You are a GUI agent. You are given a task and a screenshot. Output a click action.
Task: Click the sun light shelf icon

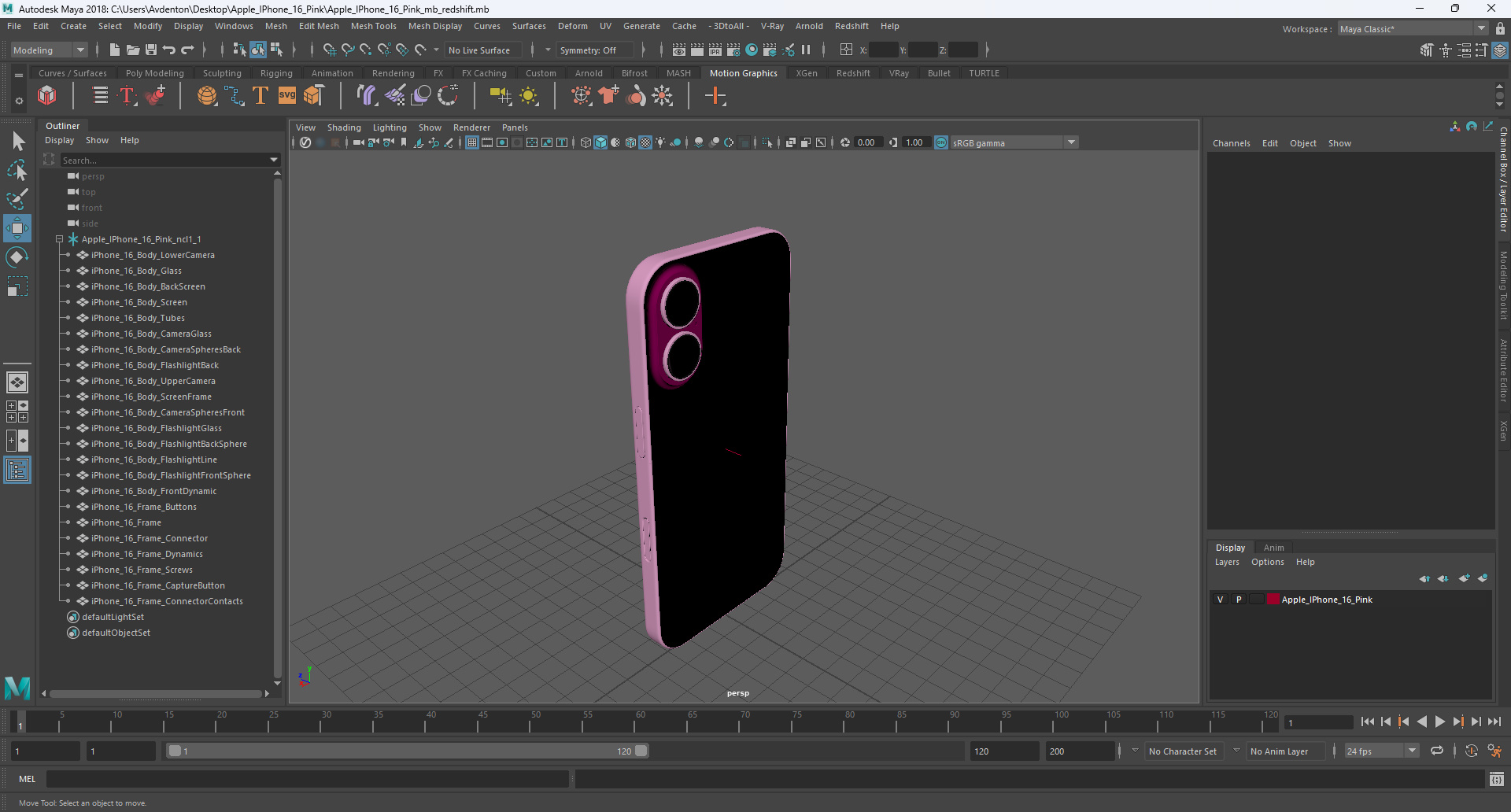click(529, 96)
